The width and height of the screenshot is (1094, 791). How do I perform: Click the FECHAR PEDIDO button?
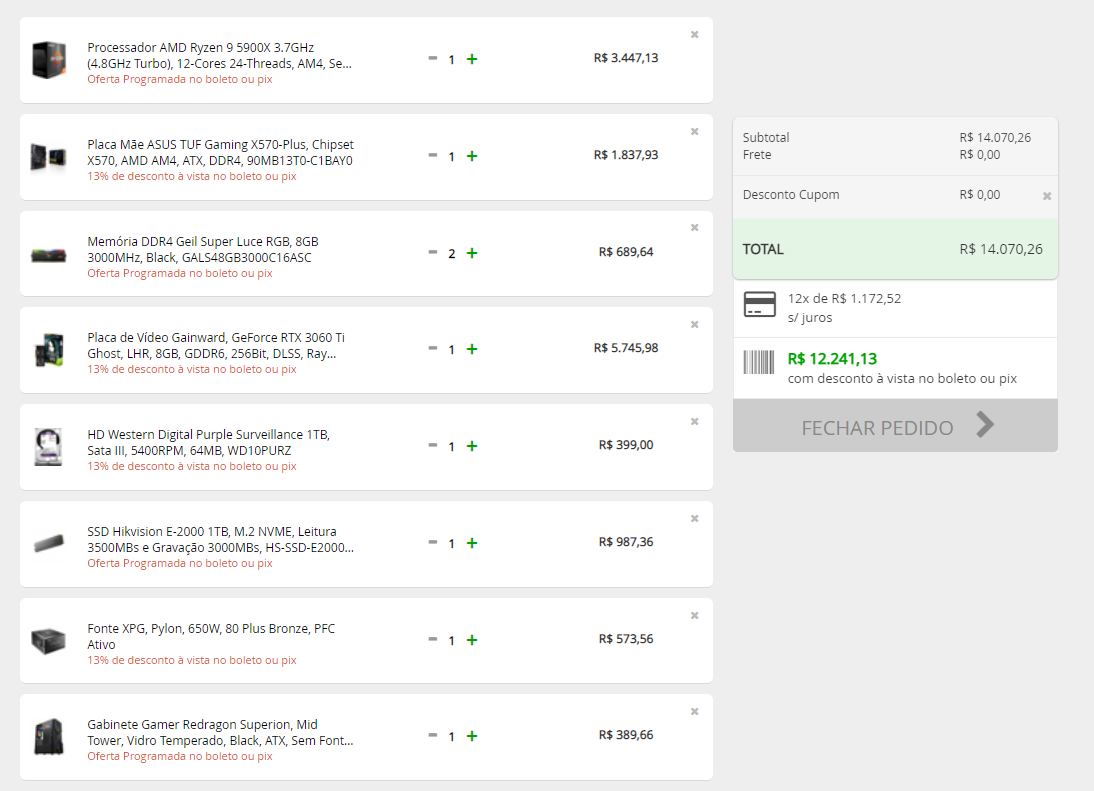[x=895, y=426]
